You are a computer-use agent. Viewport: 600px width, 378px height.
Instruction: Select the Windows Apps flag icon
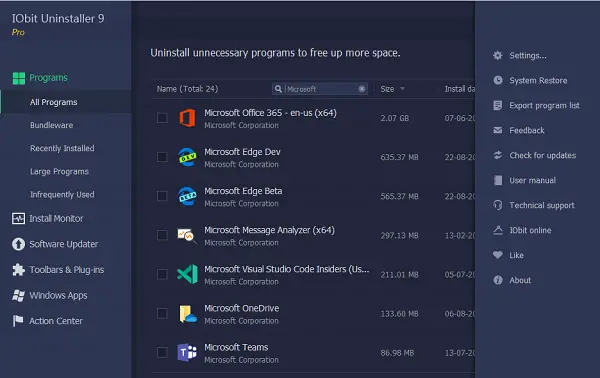[x=18, y=295]
